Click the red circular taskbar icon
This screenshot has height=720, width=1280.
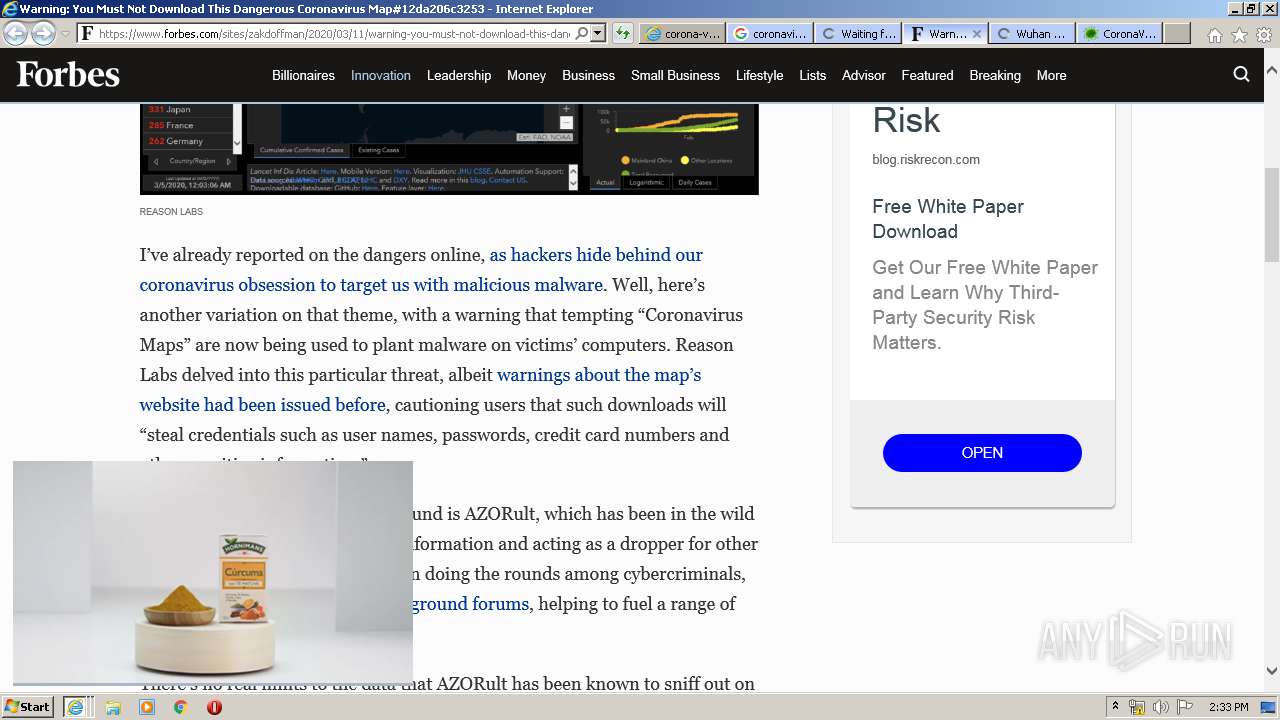point(214,707)
